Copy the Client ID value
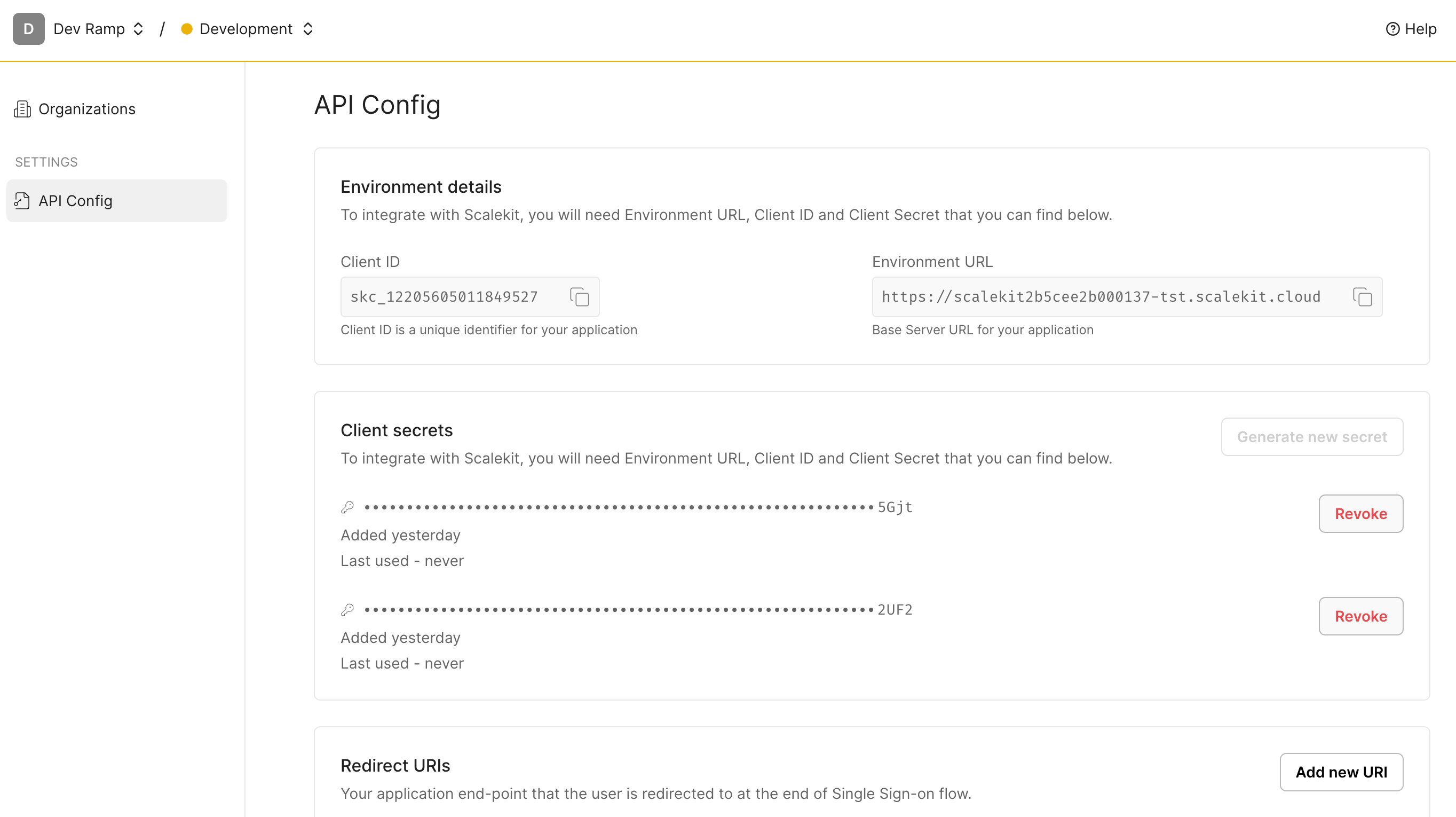The height and width of the screenshot is (817, 1456). pos(579,297)
